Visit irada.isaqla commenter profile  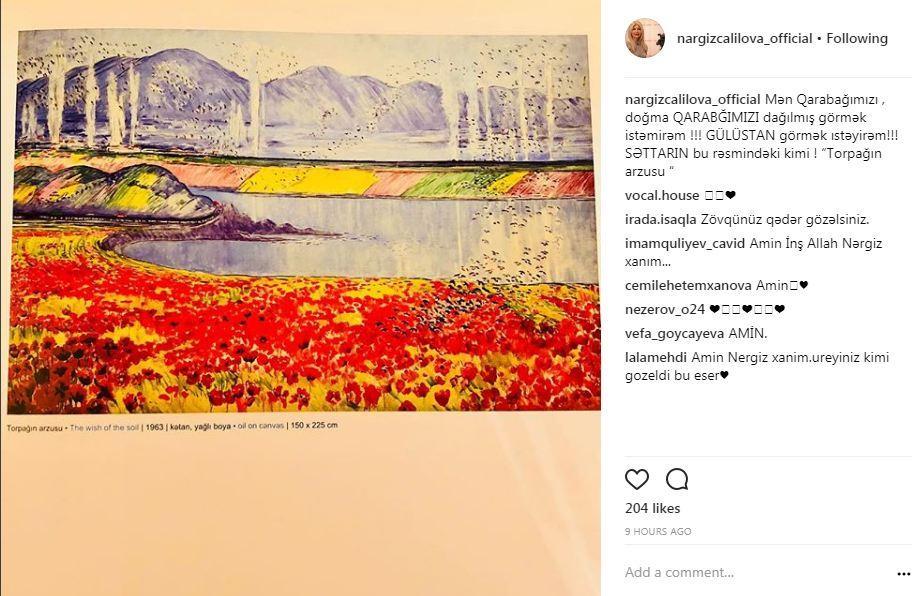pos(661,219)
